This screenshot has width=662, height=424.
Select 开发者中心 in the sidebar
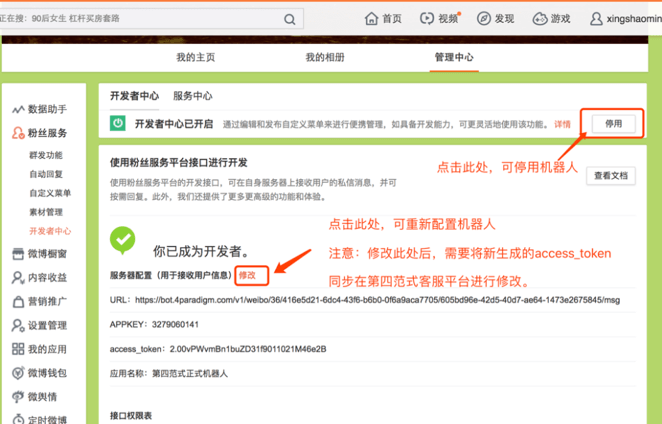coord(50,231)
